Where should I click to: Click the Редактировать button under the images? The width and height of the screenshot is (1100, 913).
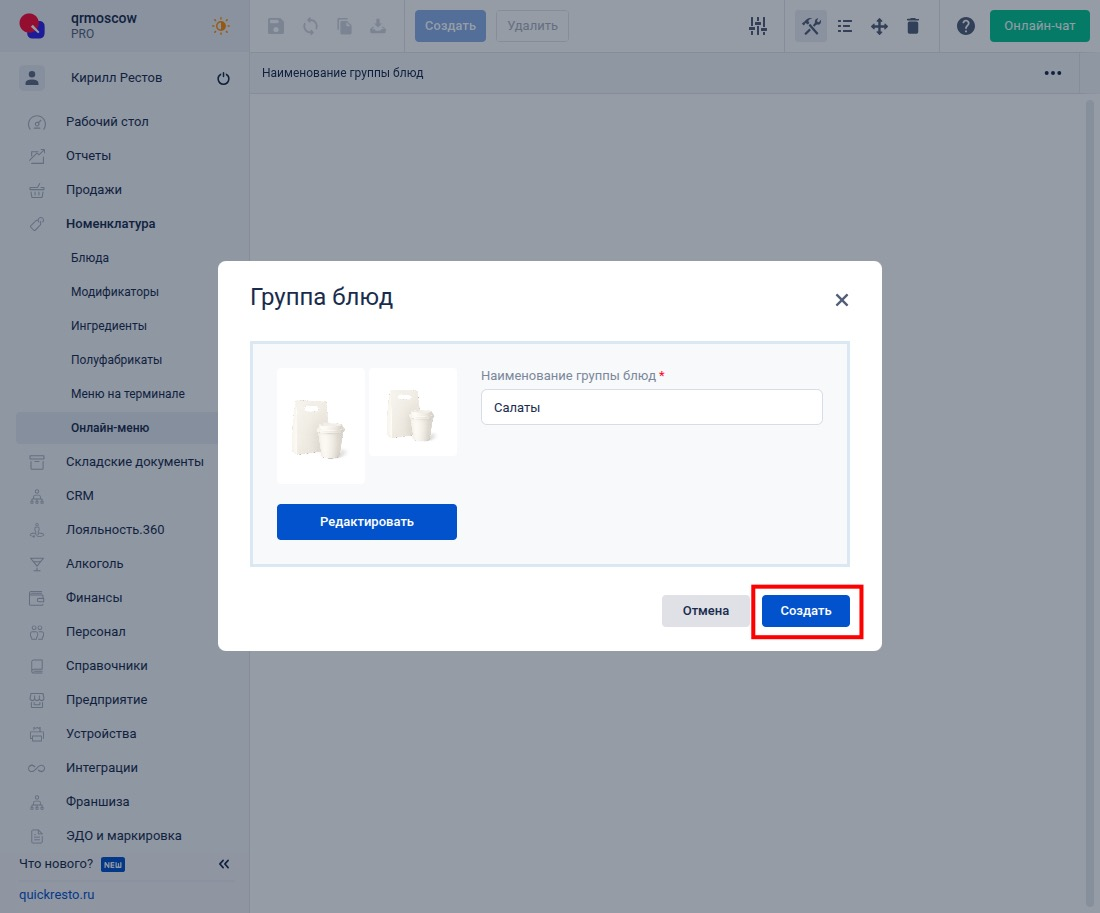367,521
